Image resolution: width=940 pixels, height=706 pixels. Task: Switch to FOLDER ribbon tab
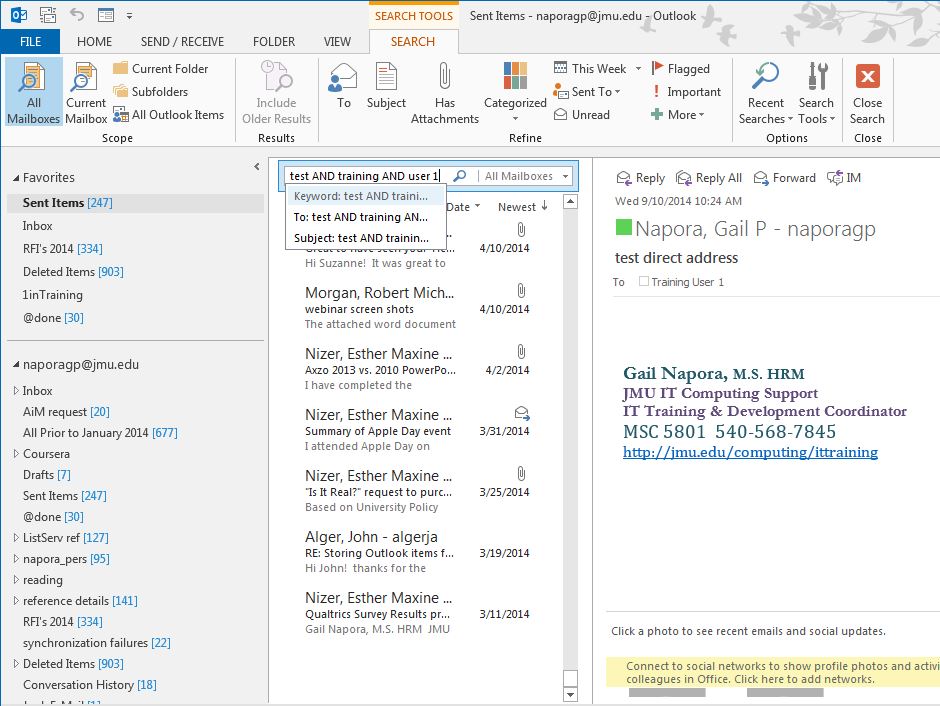pyautogui.click(x=274, y=41)
